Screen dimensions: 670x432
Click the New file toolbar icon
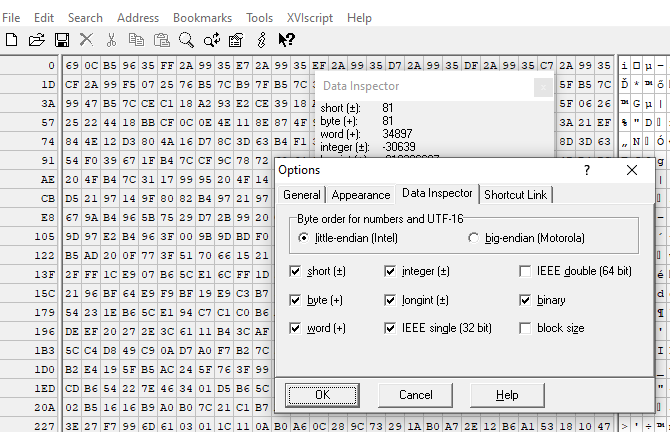coord(12,40)
